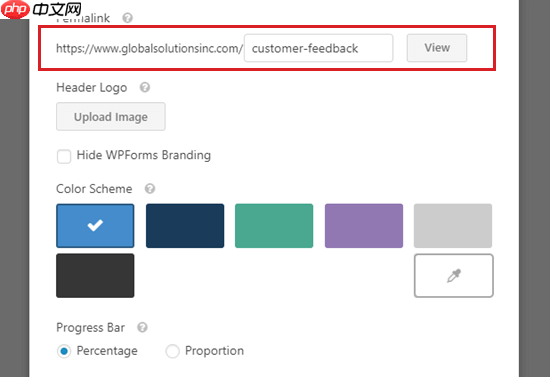Choose the light gray color scheme
This screenshot has height=377, width=550.
(453, 226)
